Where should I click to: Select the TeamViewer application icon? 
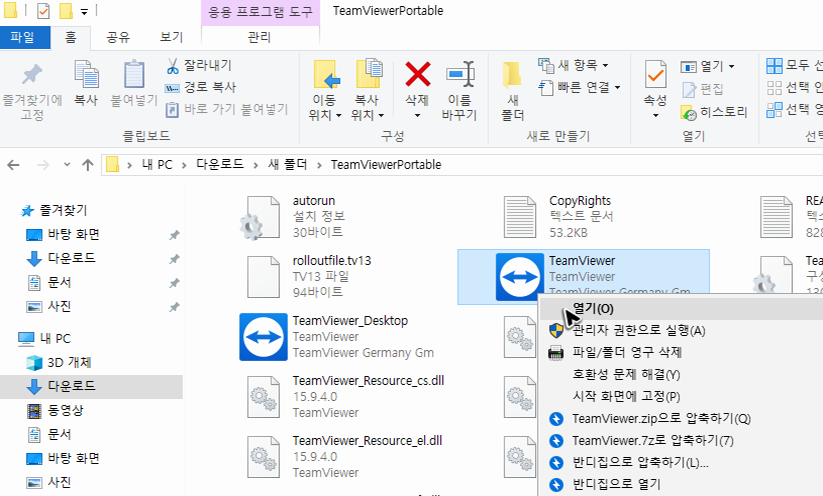(x=520, y=277)
